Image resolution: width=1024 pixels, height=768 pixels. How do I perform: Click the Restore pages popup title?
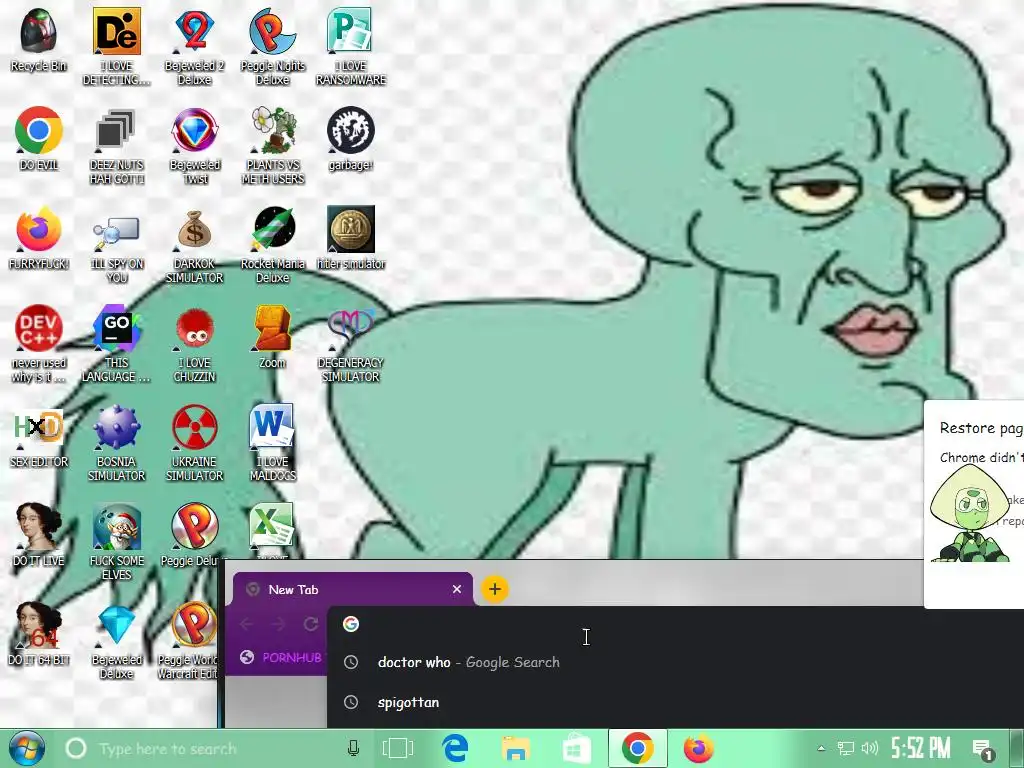click(x=981, y=428)
